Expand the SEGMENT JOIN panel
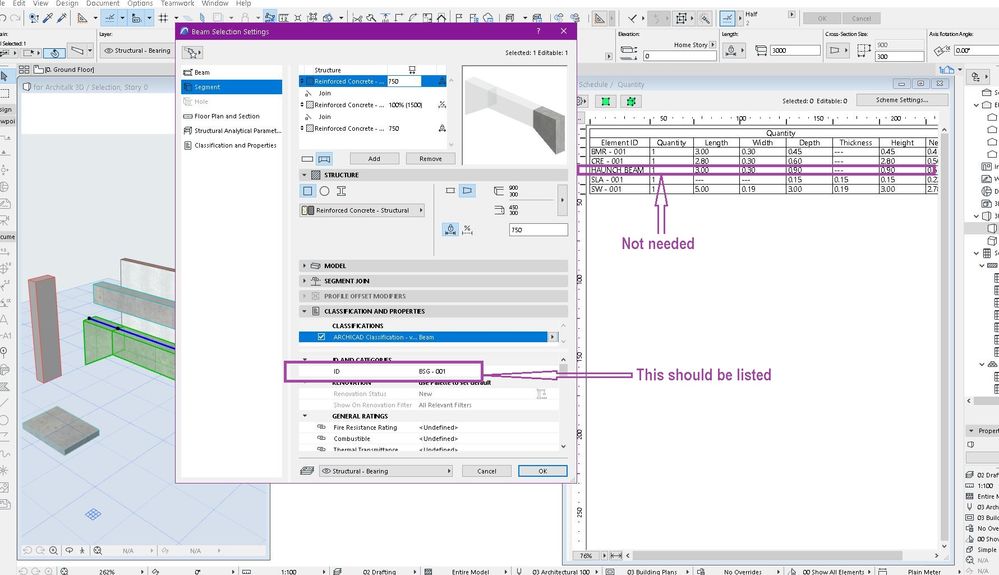Image resolution: width=999 pixels, height=575 pixels. click(305, 281)
